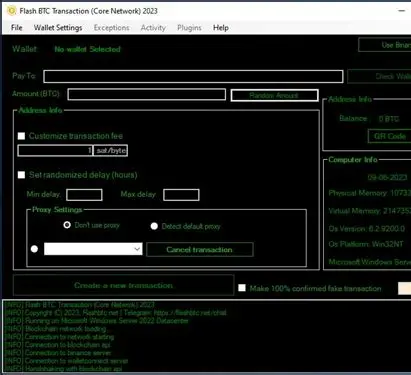Click log line Connection to blockchain api
This screenshot has height=375, width=411.
[x=57, y=345]
